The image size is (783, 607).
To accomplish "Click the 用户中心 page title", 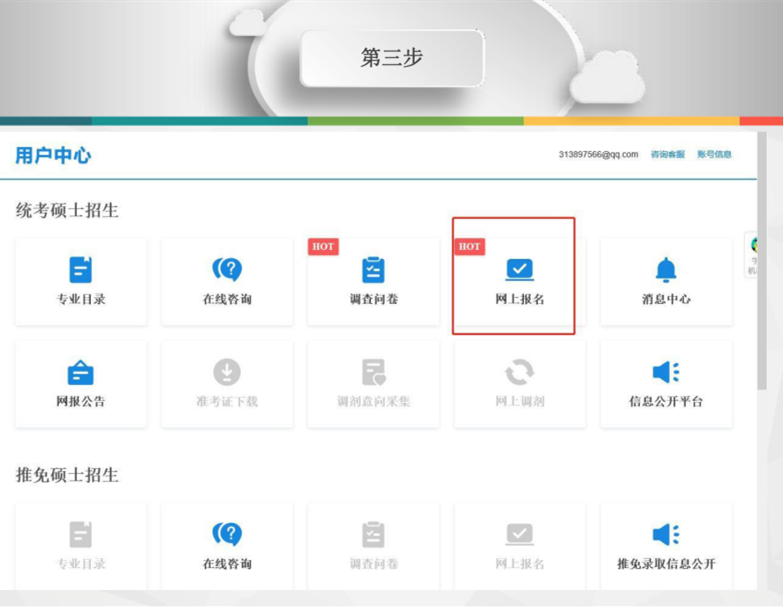I will click(x=53, y=155).
